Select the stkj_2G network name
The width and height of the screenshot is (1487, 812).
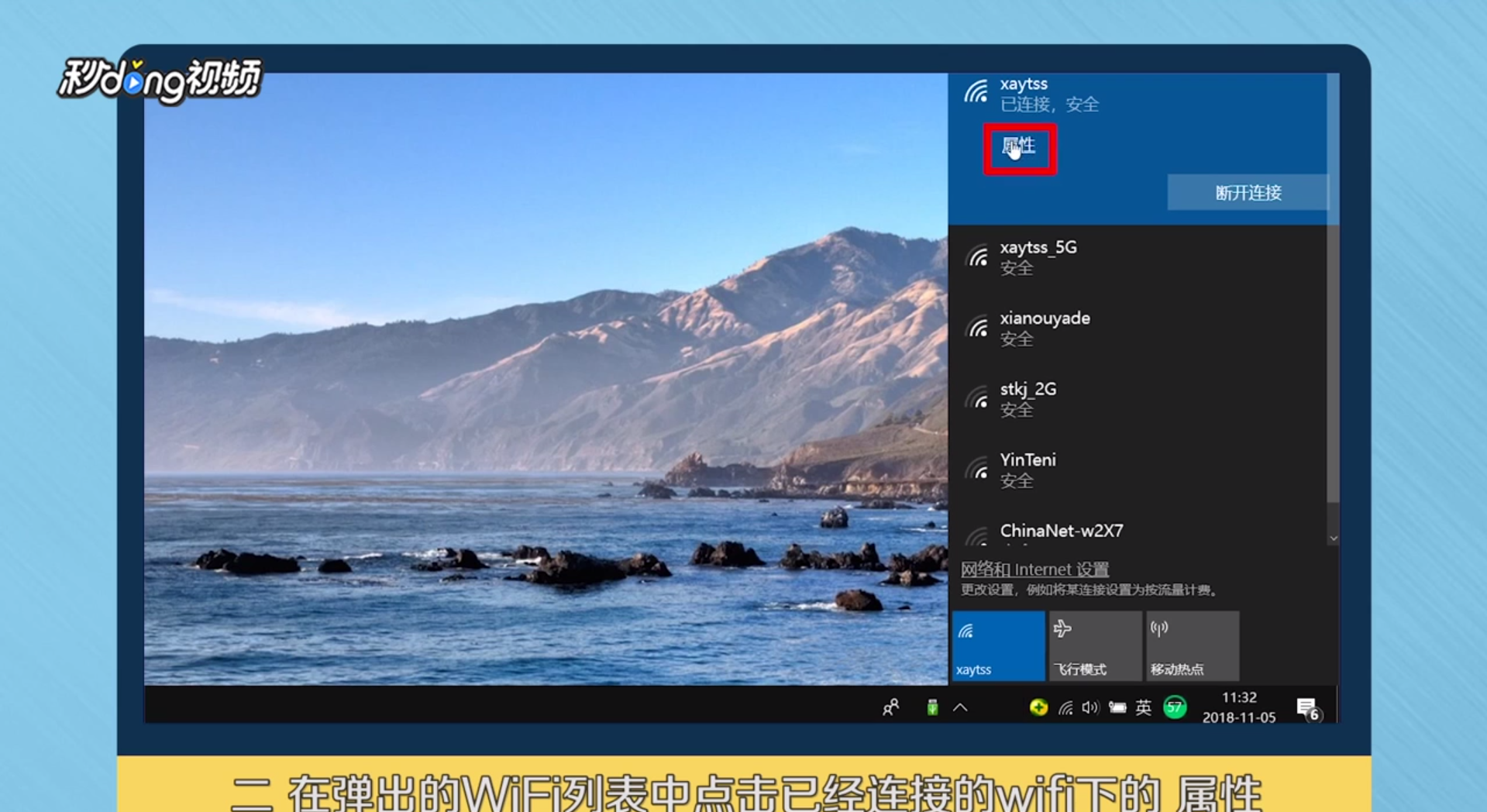[1028, 389]
